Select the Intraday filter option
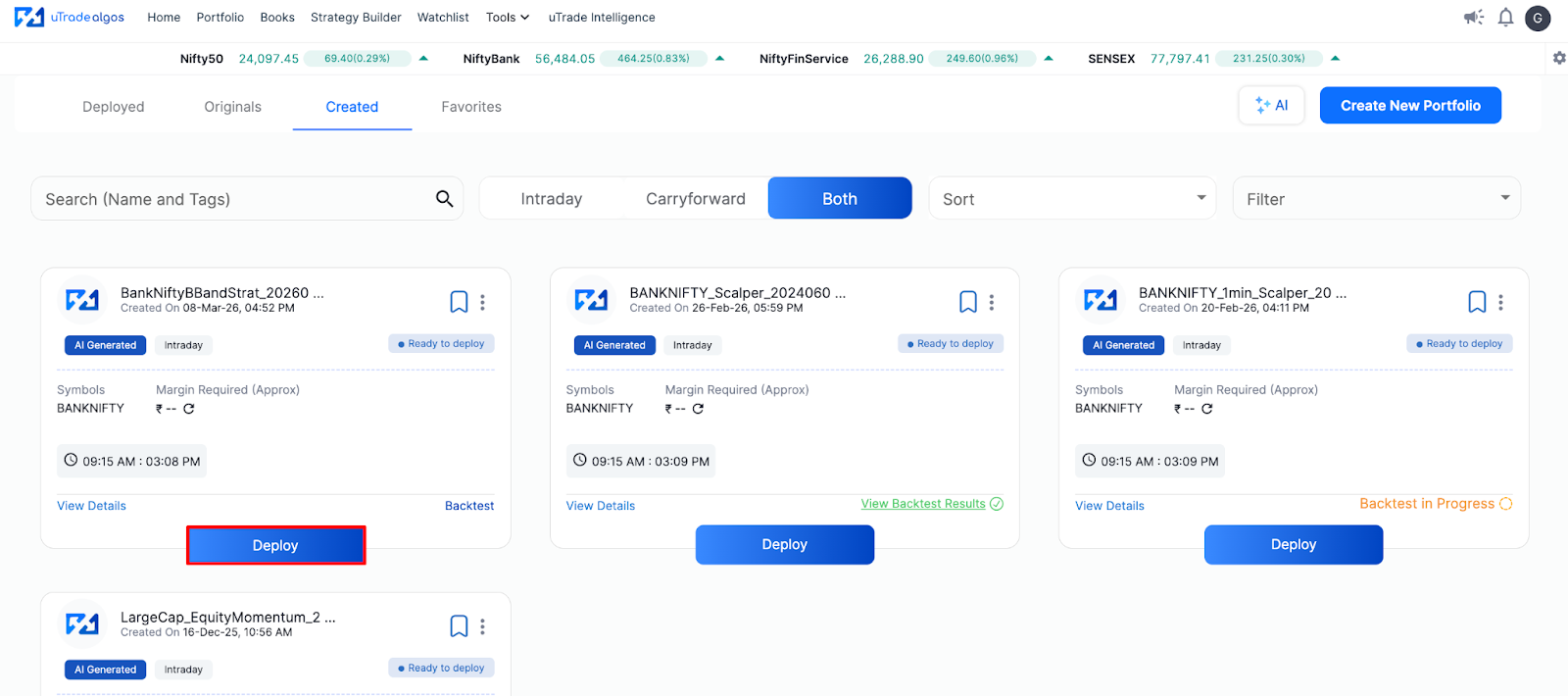 click(x=552, y=199)
